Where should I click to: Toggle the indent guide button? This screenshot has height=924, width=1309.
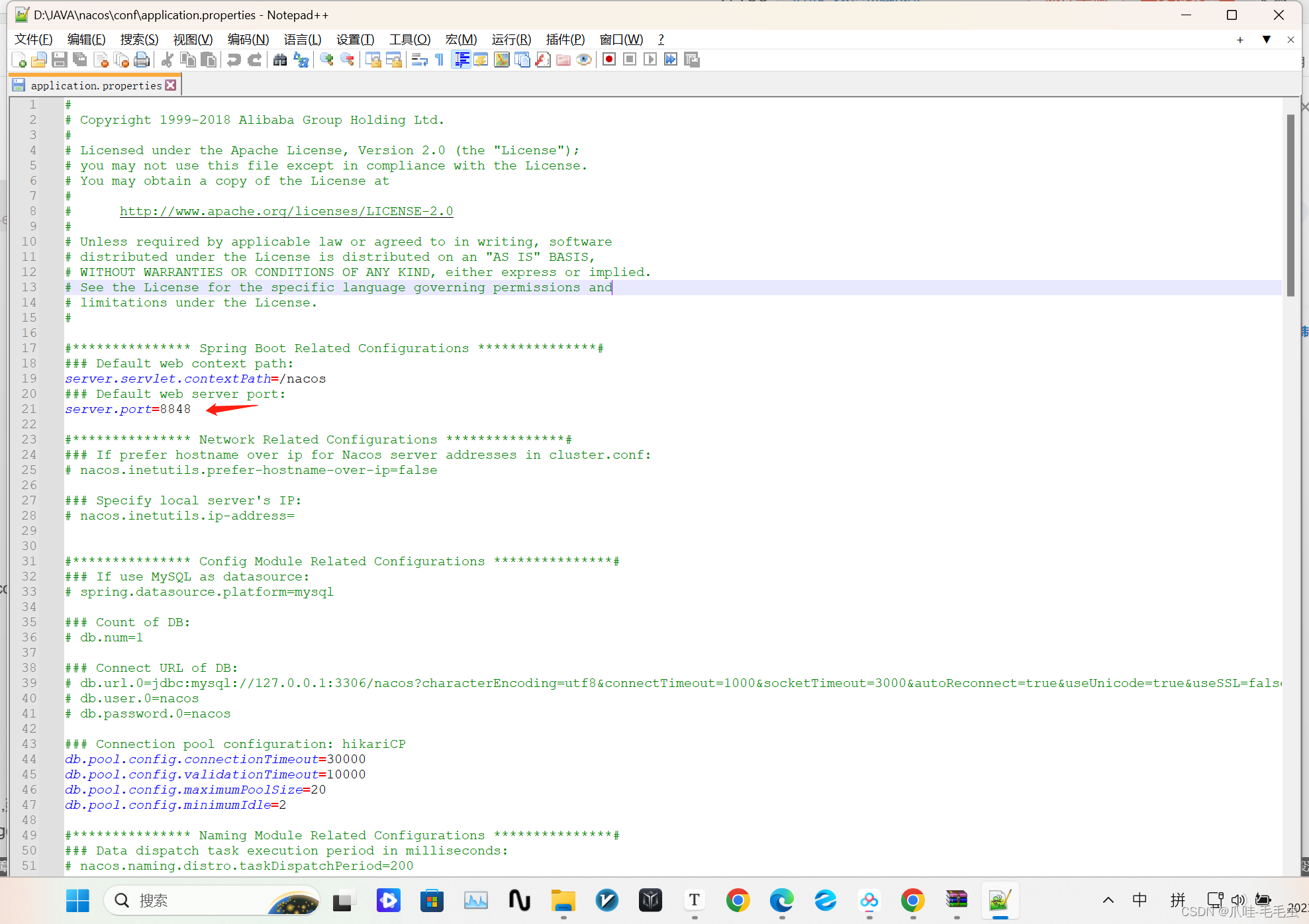(461, 60)
